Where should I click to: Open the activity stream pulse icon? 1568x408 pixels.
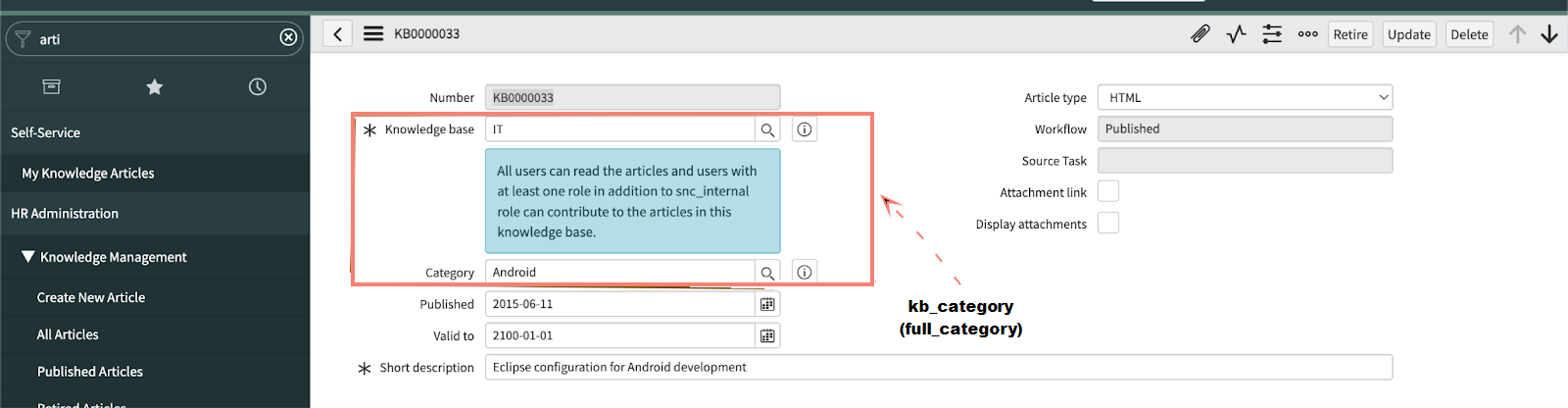[x=1236, y=34]
